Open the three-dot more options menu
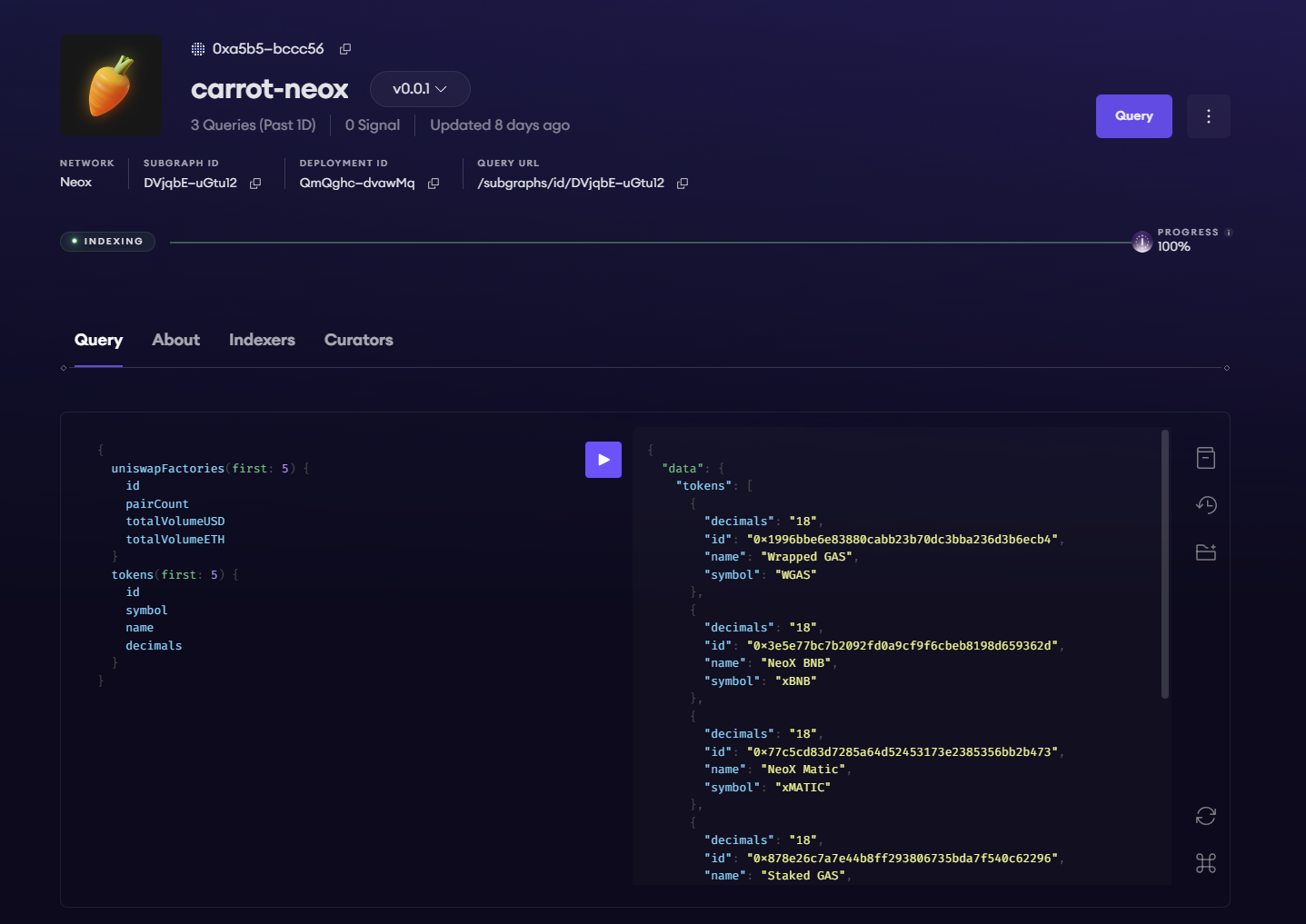Viewport: 1306px width, 924px height. coord(1208,116)
